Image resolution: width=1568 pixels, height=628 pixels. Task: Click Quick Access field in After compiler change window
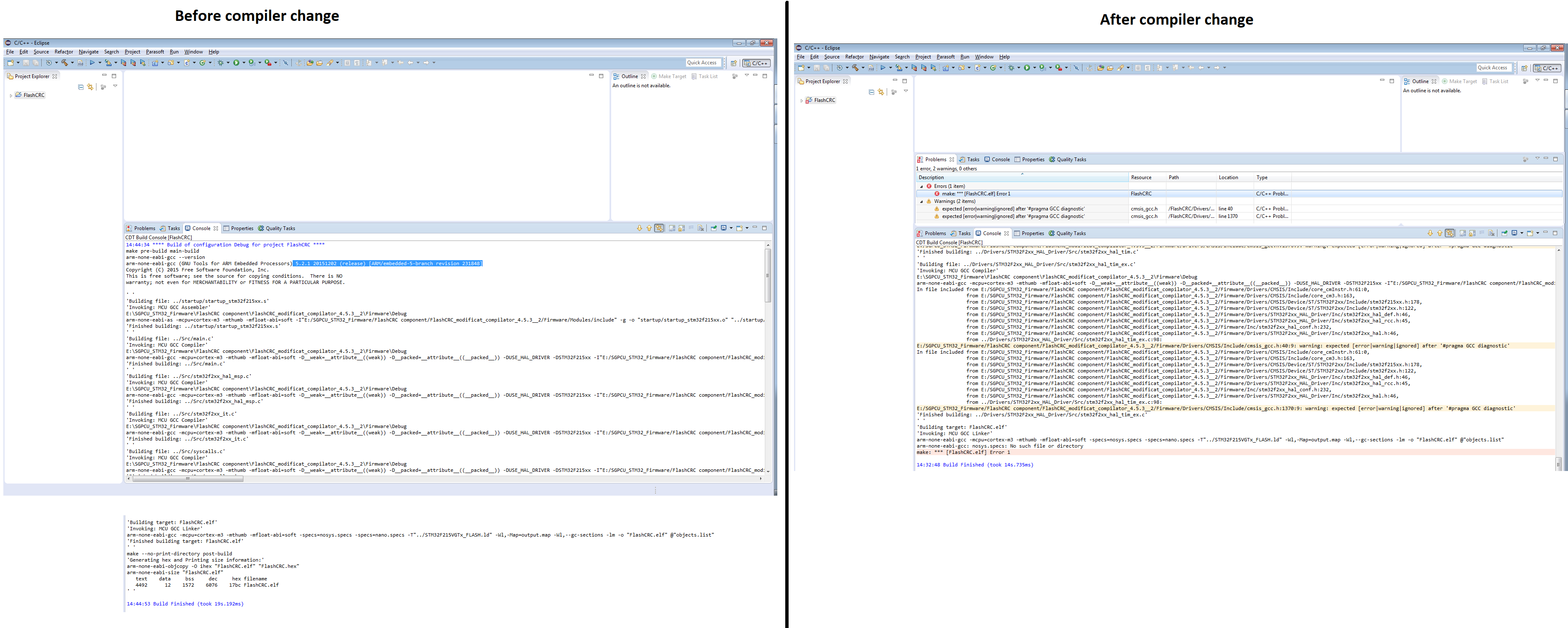click(1495, 68)
